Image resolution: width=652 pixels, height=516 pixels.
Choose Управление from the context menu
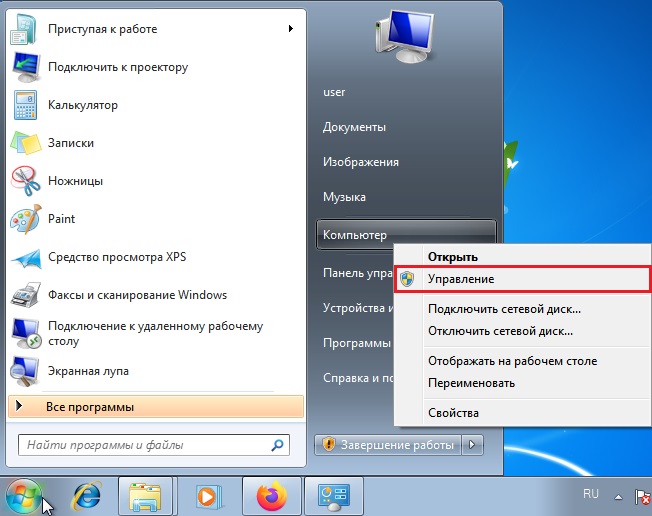pos(522,279)
